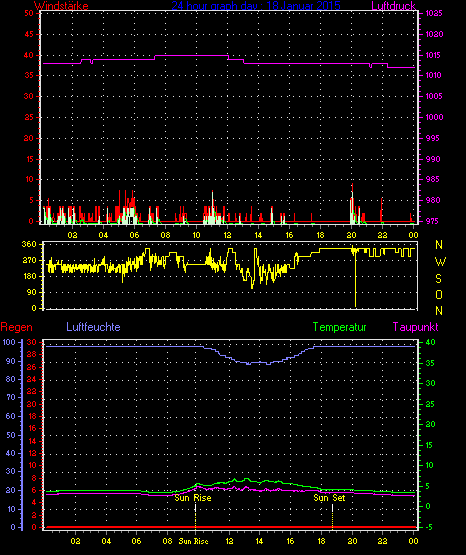Viewport: 466px width, 555px height.
Task: Click the yellow W compass letter
Action: pos(440,262)
